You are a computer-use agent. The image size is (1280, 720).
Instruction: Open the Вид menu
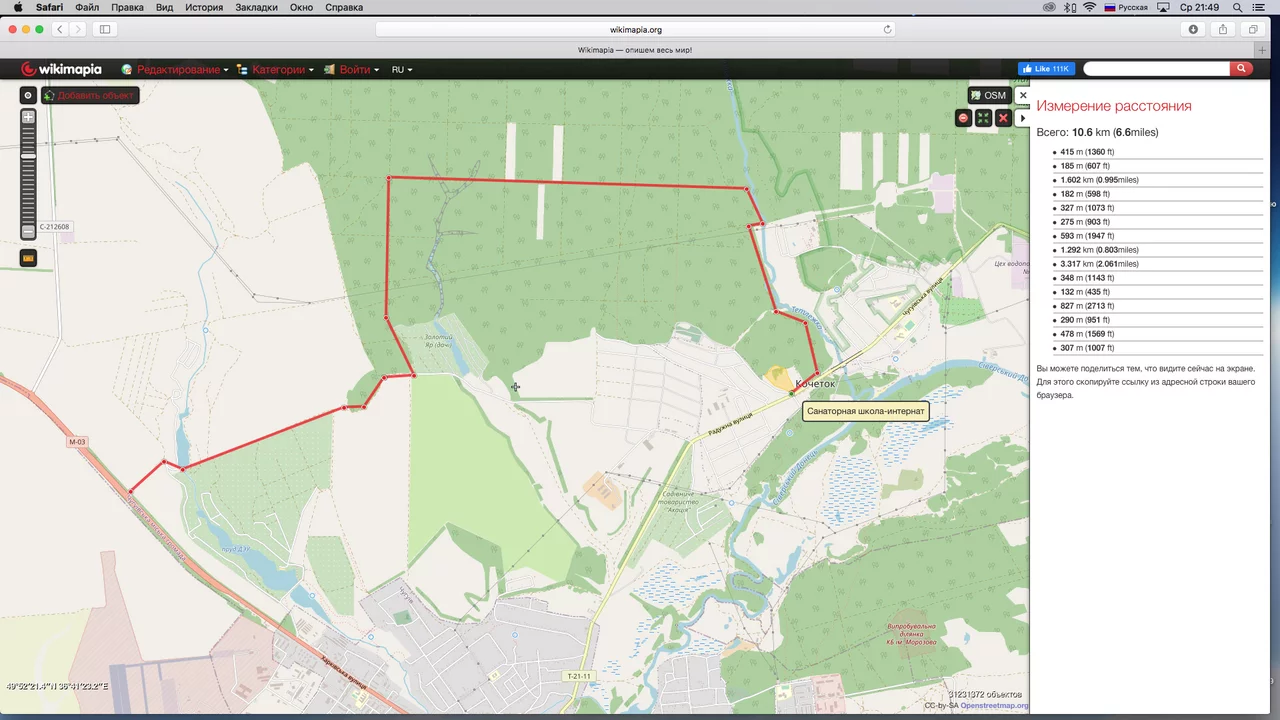click(164, 7)
